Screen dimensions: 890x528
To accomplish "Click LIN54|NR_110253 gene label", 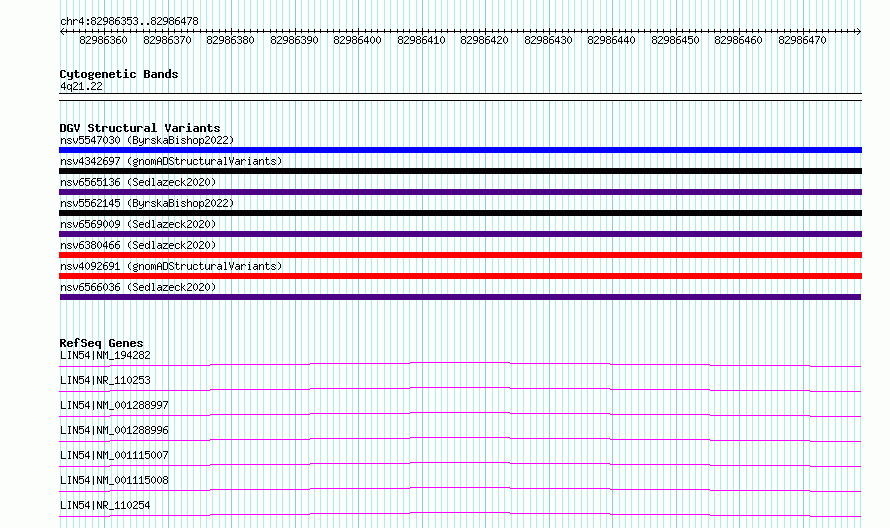I will click(105, 380).
